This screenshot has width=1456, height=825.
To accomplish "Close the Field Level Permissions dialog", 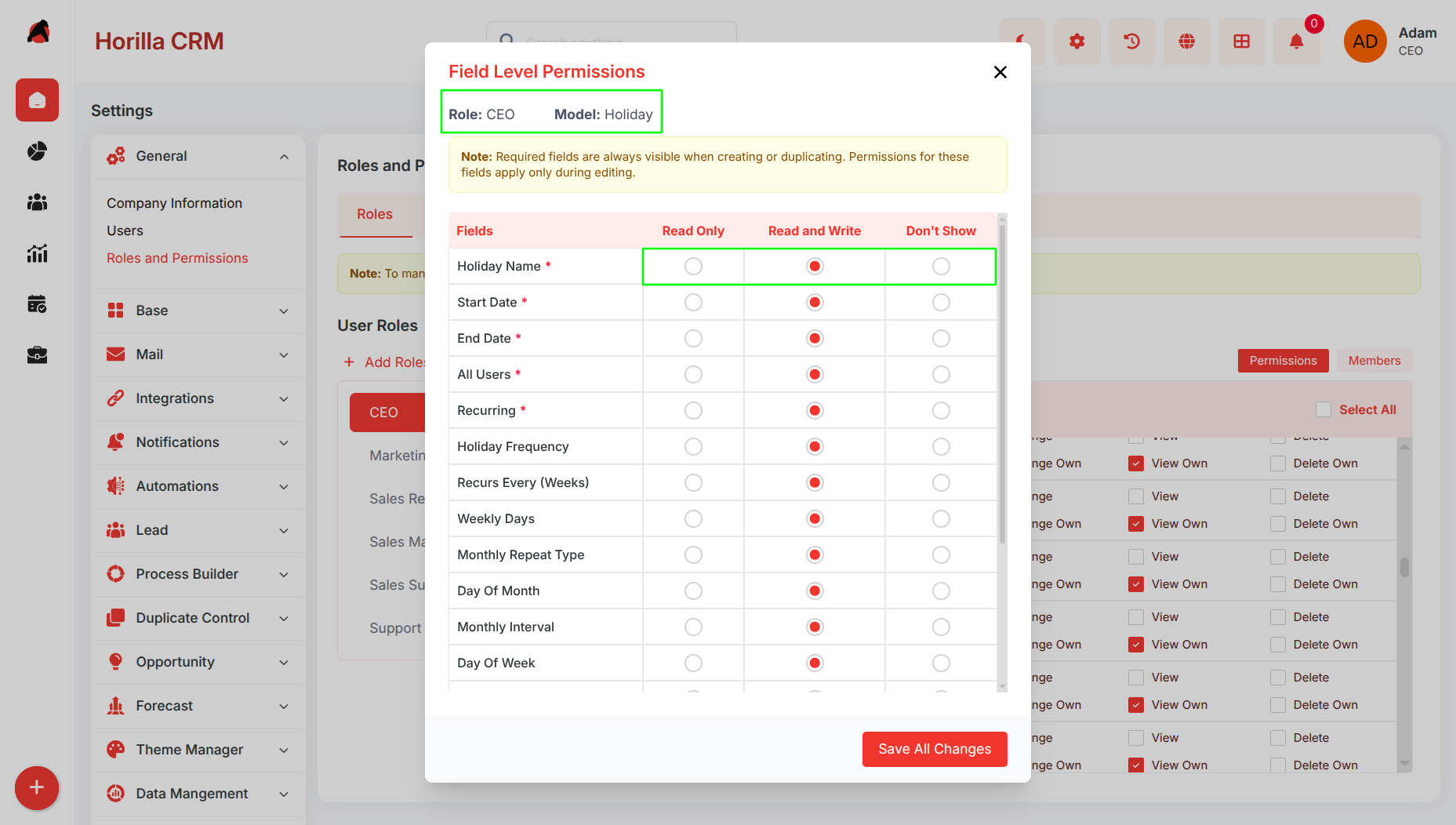I will pyautogui.click(x=1000, y=72).
